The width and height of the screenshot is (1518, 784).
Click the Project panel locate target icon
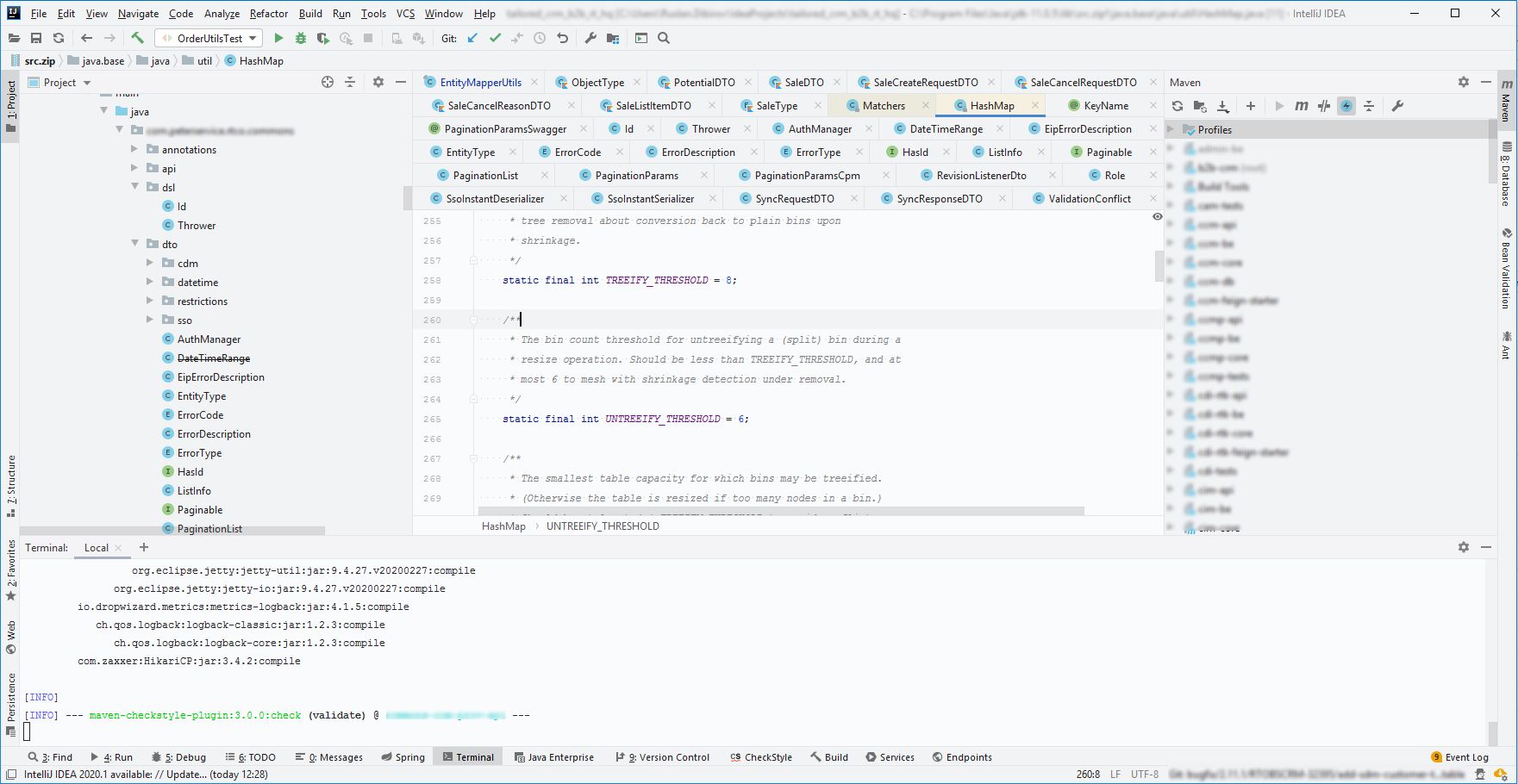click(328, 82)
